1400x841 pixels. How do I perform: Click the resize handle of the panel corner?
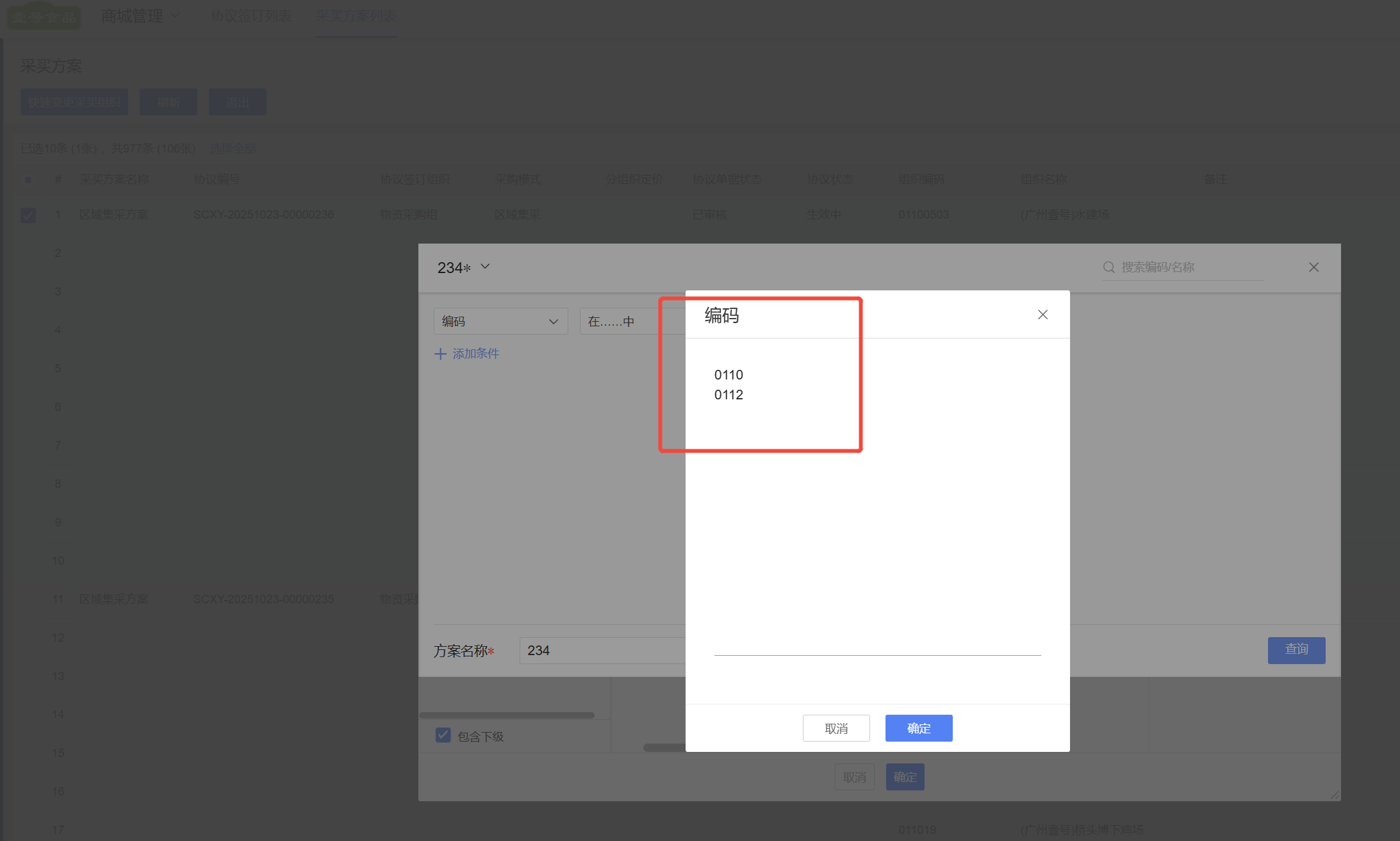(1335, 795)
